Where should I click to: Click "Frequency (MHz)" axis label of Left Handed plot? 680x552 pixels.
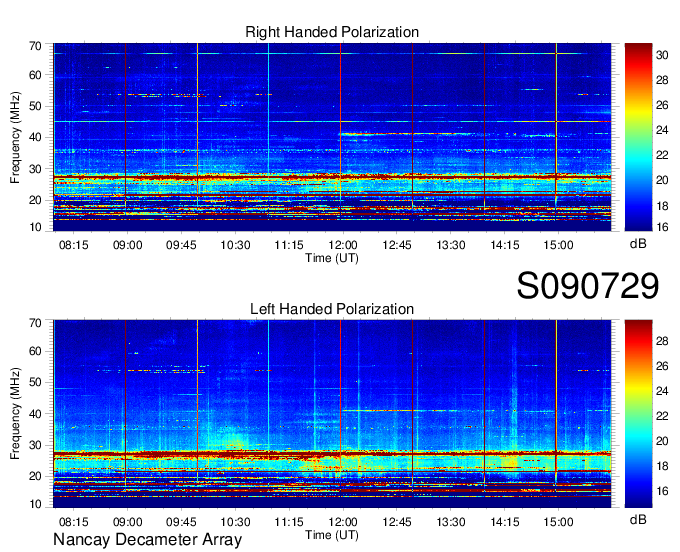(15, 414)
